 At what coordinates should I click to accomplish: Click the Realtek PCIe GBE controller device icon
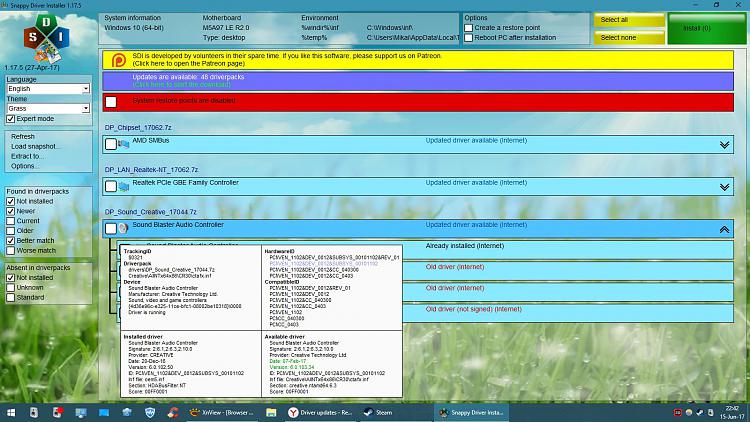pos(124,186)
